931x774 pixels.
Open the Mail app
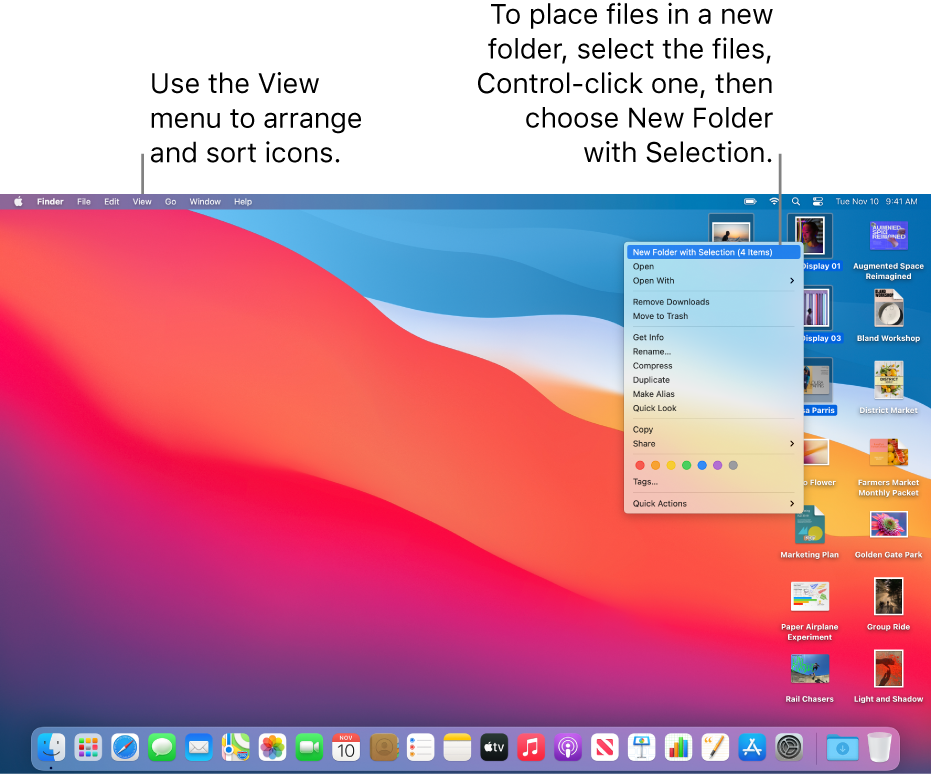click(197, 747)
